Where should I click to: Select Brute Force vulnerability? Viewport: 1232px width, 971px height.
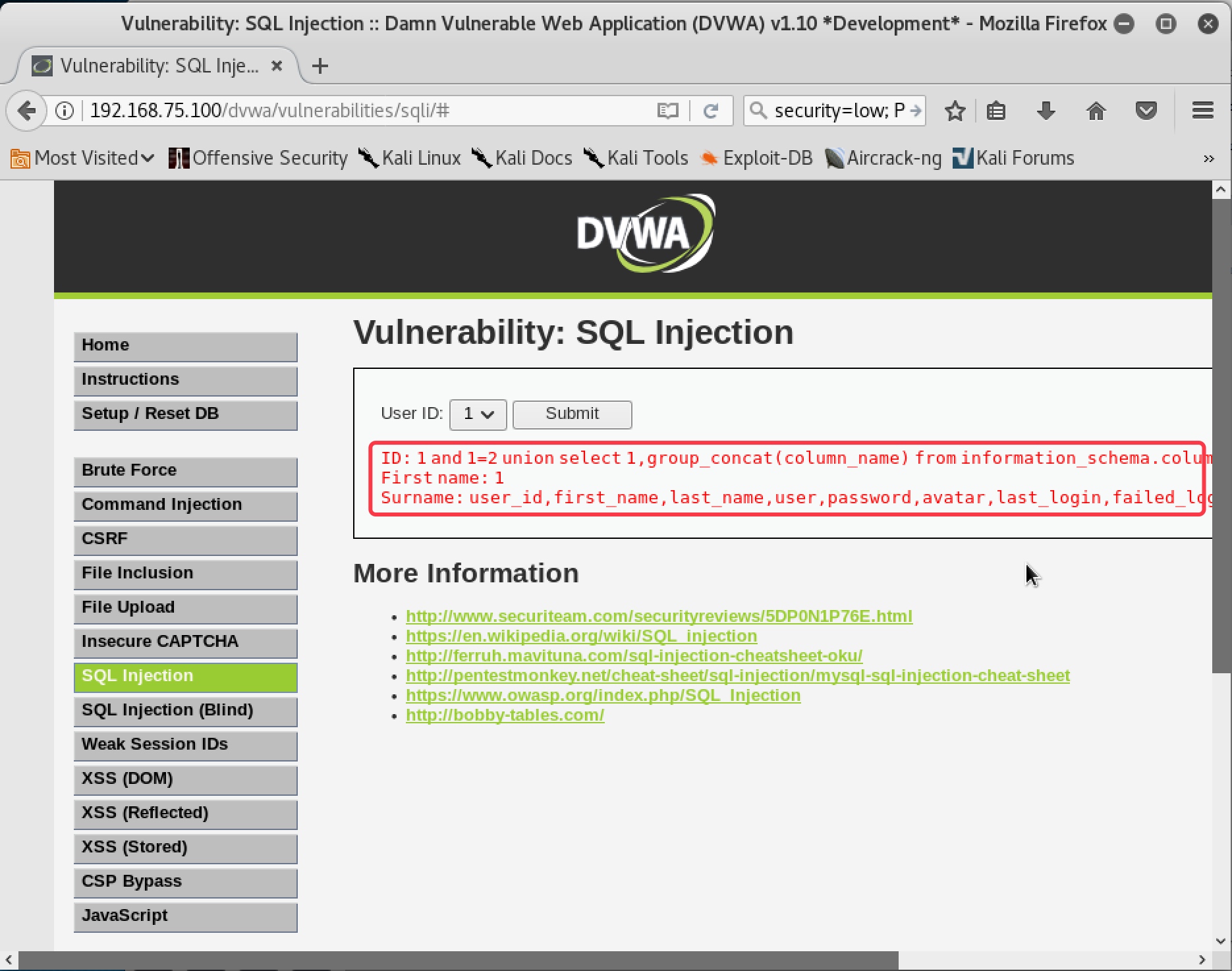(185, 472)
